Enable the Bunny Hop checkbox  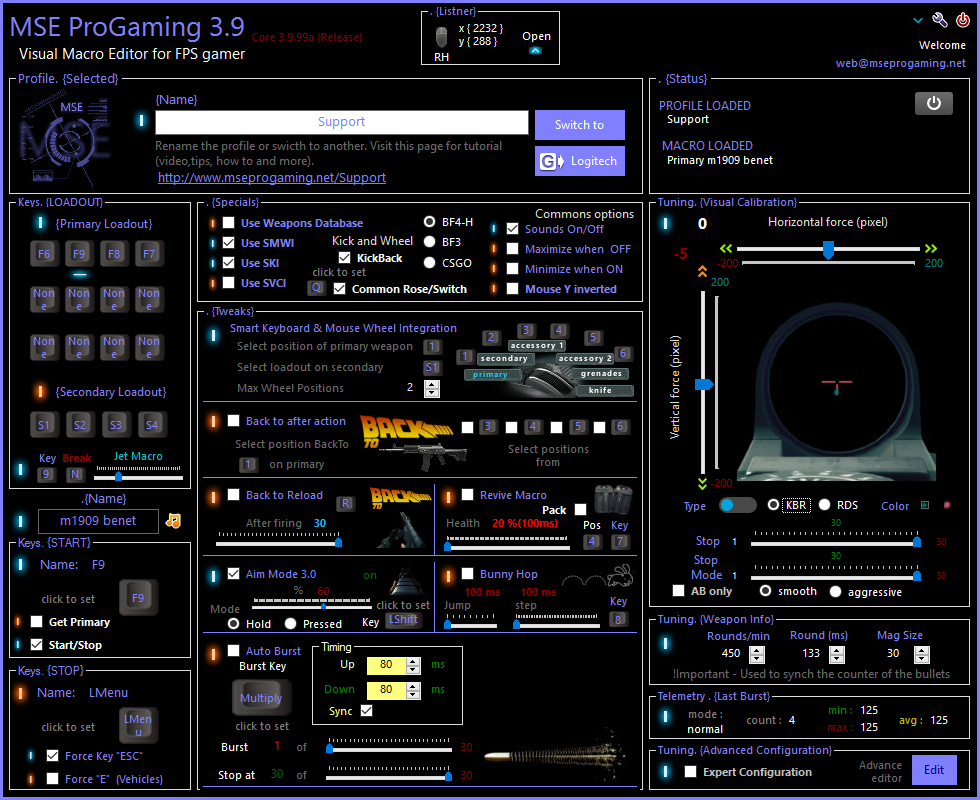pyautogui.click(x=468, y=573)
